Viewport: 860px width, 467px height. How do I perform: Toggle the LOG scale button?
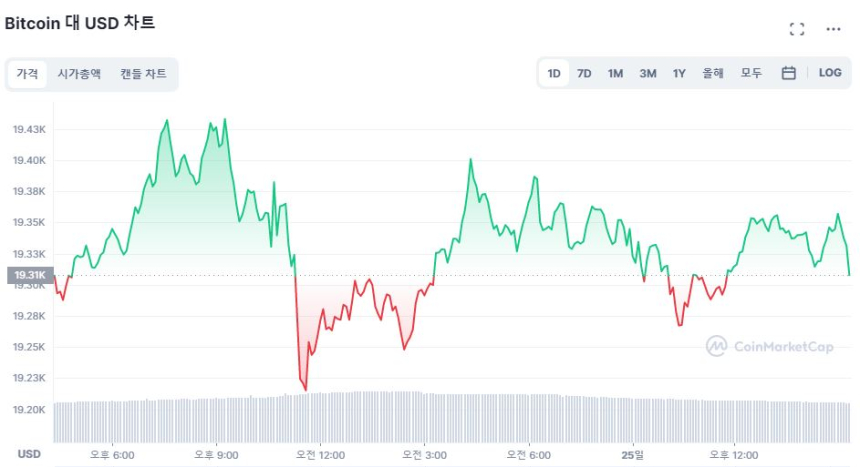(x=830, y=73)
